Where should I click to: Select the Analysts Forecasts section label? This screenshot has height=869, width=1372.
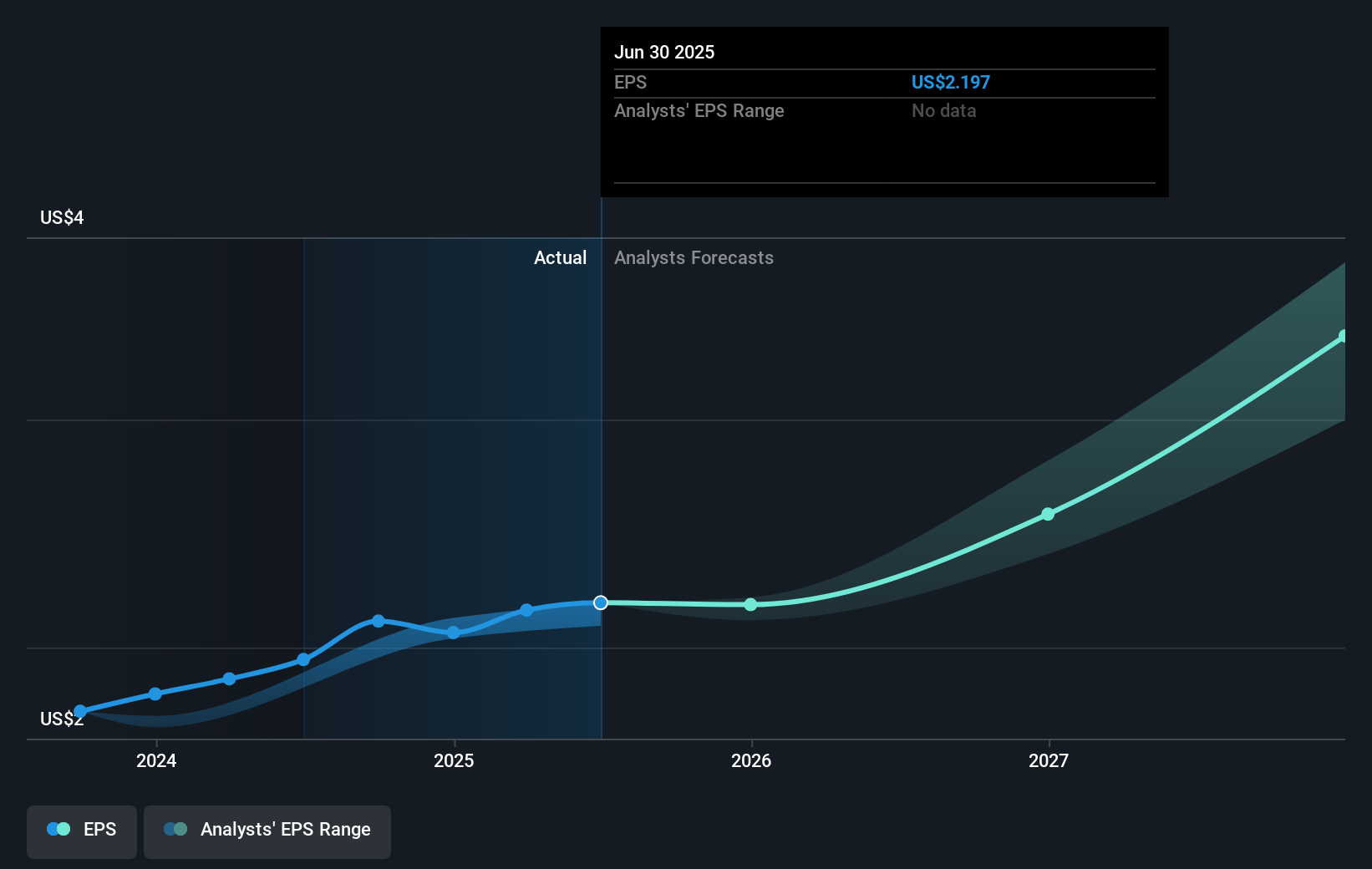pos(694,257)
